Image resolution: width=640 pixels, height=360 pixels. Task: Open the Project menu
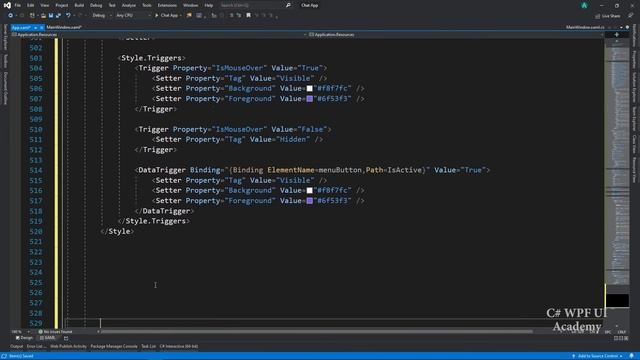coord(62,5)
